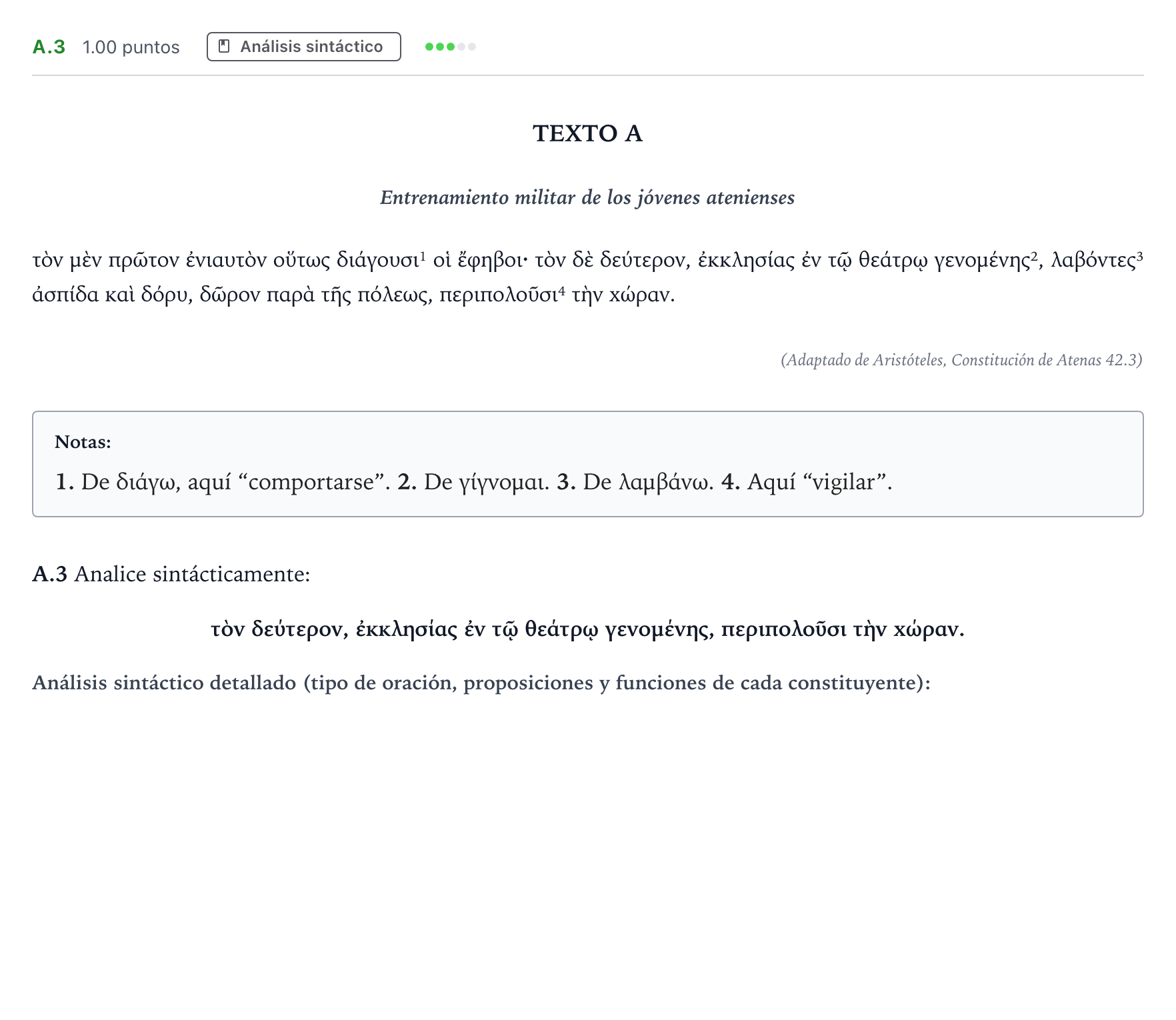Click the bookmark icon in the Análisis sintáctico tag
The height and width of the screenshot is (1020, 1176).
[x=225, y=47]
